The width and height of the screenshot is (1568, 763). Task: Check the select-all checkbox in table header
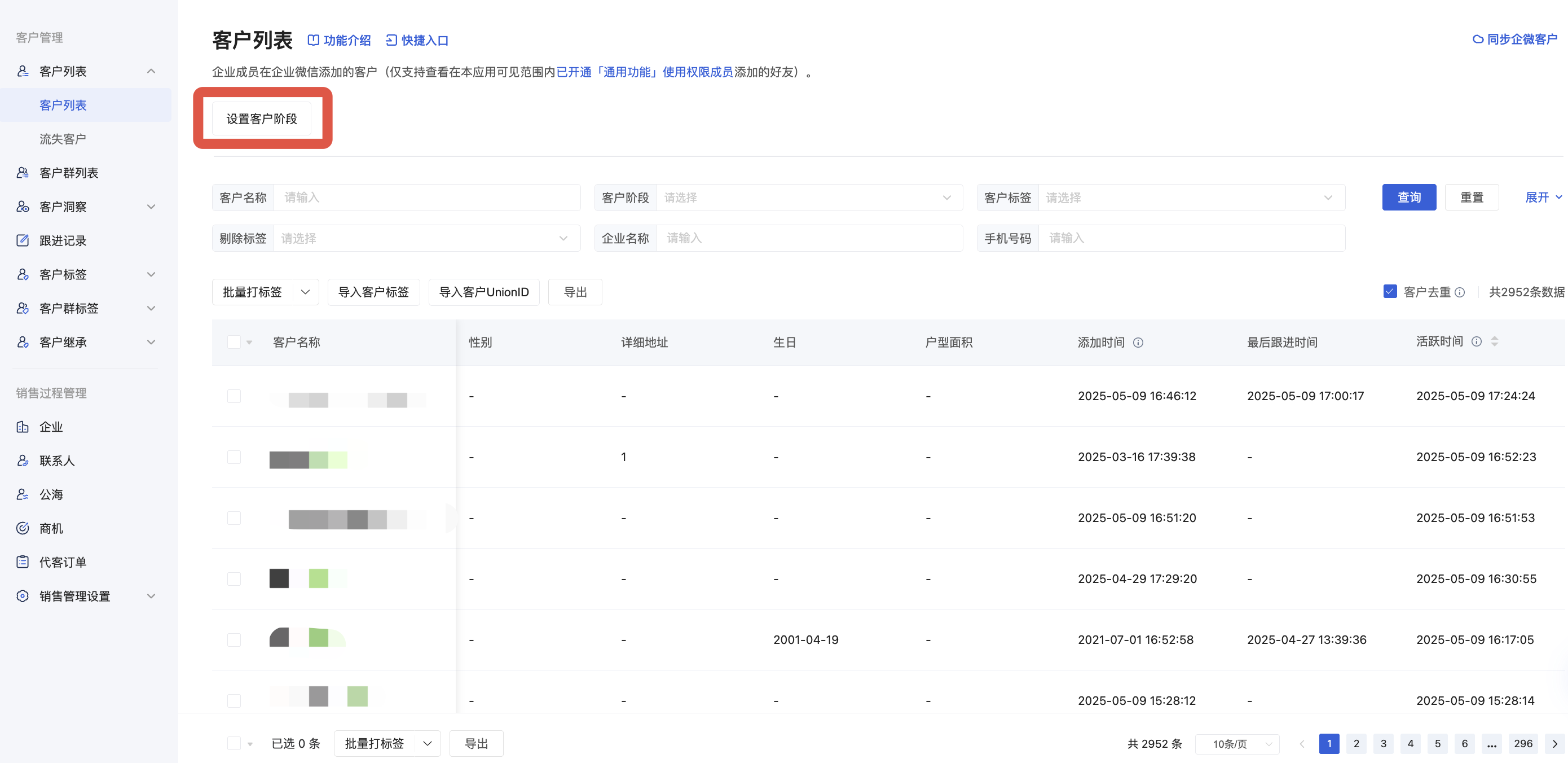[234, 342]
